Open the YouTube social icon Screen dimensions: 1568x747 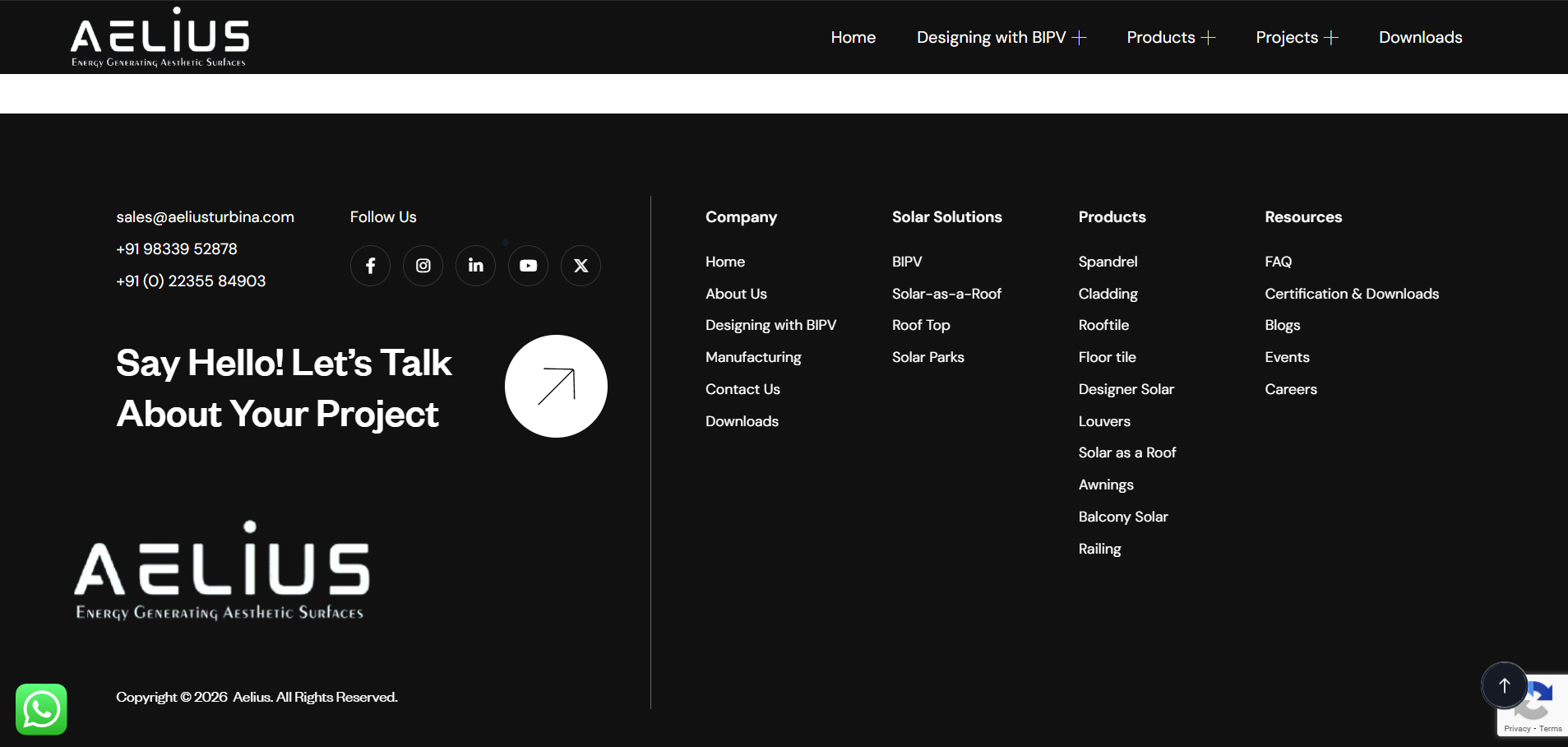[x=528, y=266]
